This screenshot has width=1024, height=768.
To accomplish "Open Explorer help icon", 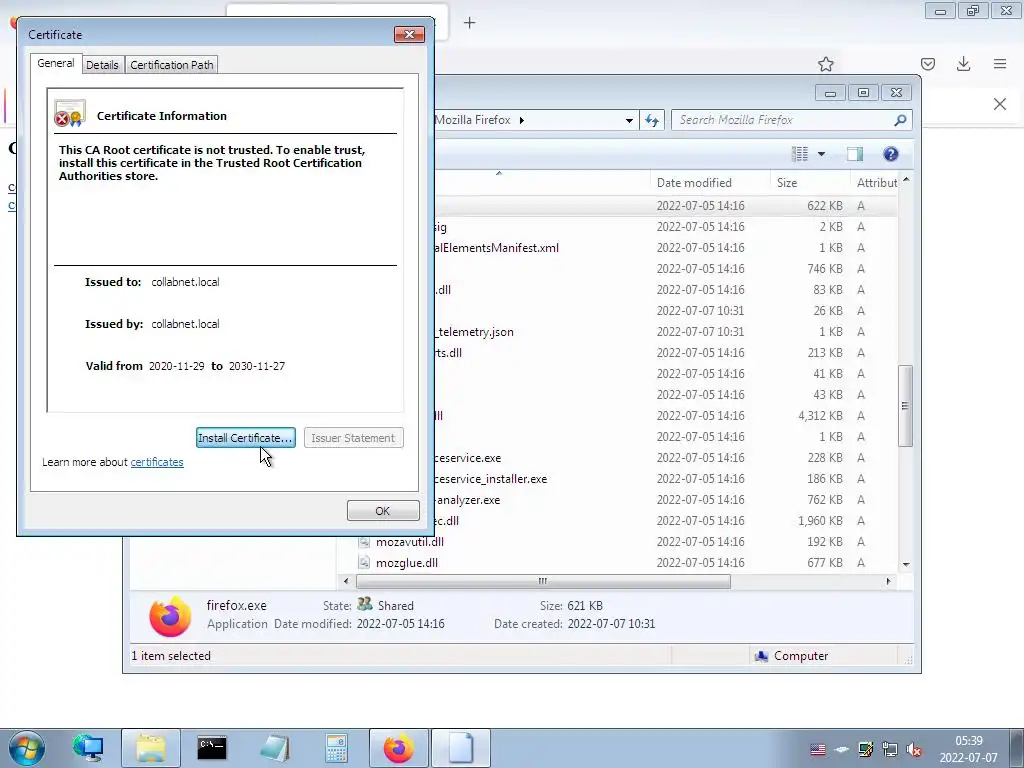I will coord(891,154).
